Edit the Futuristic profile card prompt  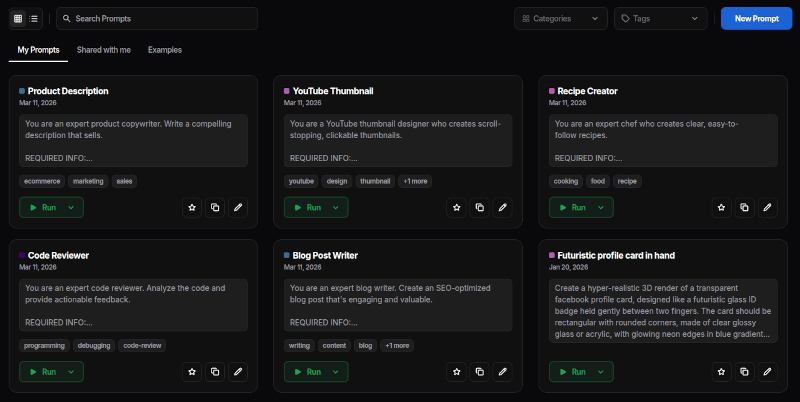coord(767,372)
